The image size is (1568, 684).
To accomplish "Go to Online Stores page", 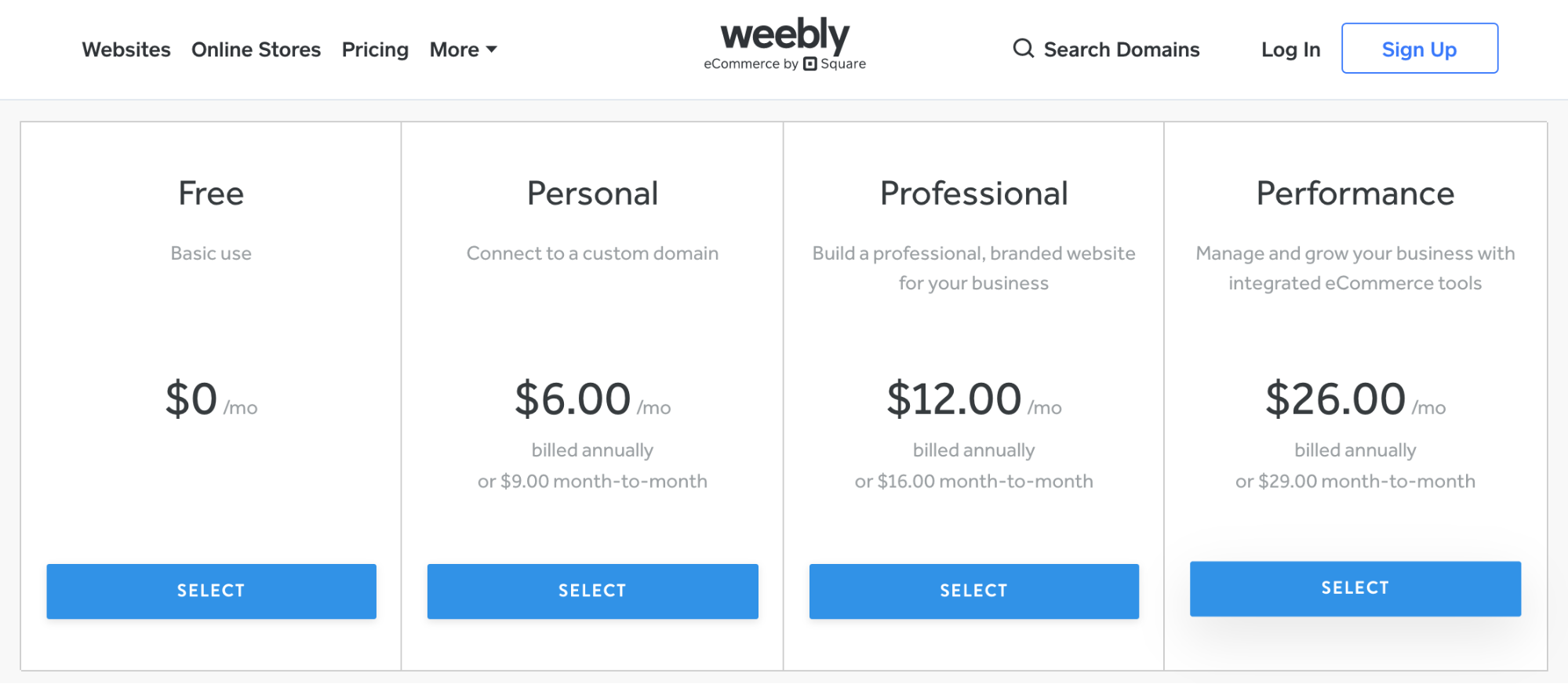I will coord(256,49).
